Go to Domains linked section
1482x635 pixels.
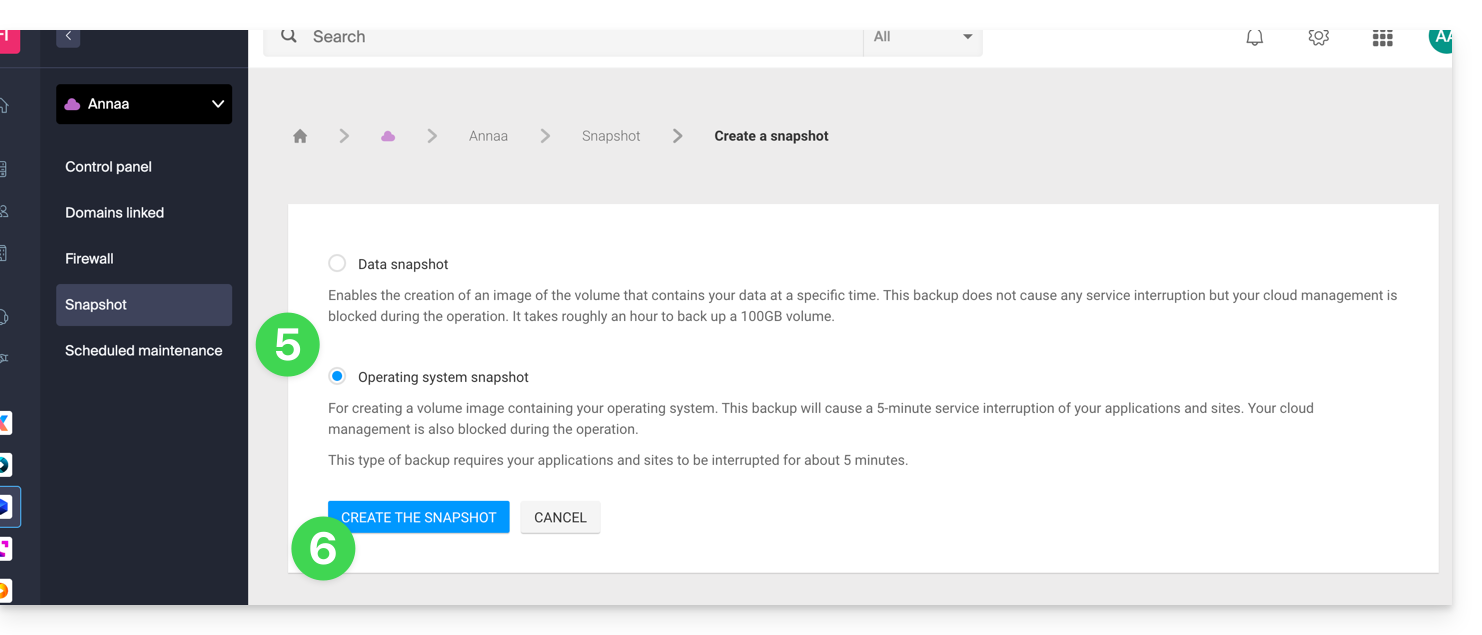click(114, 213)
